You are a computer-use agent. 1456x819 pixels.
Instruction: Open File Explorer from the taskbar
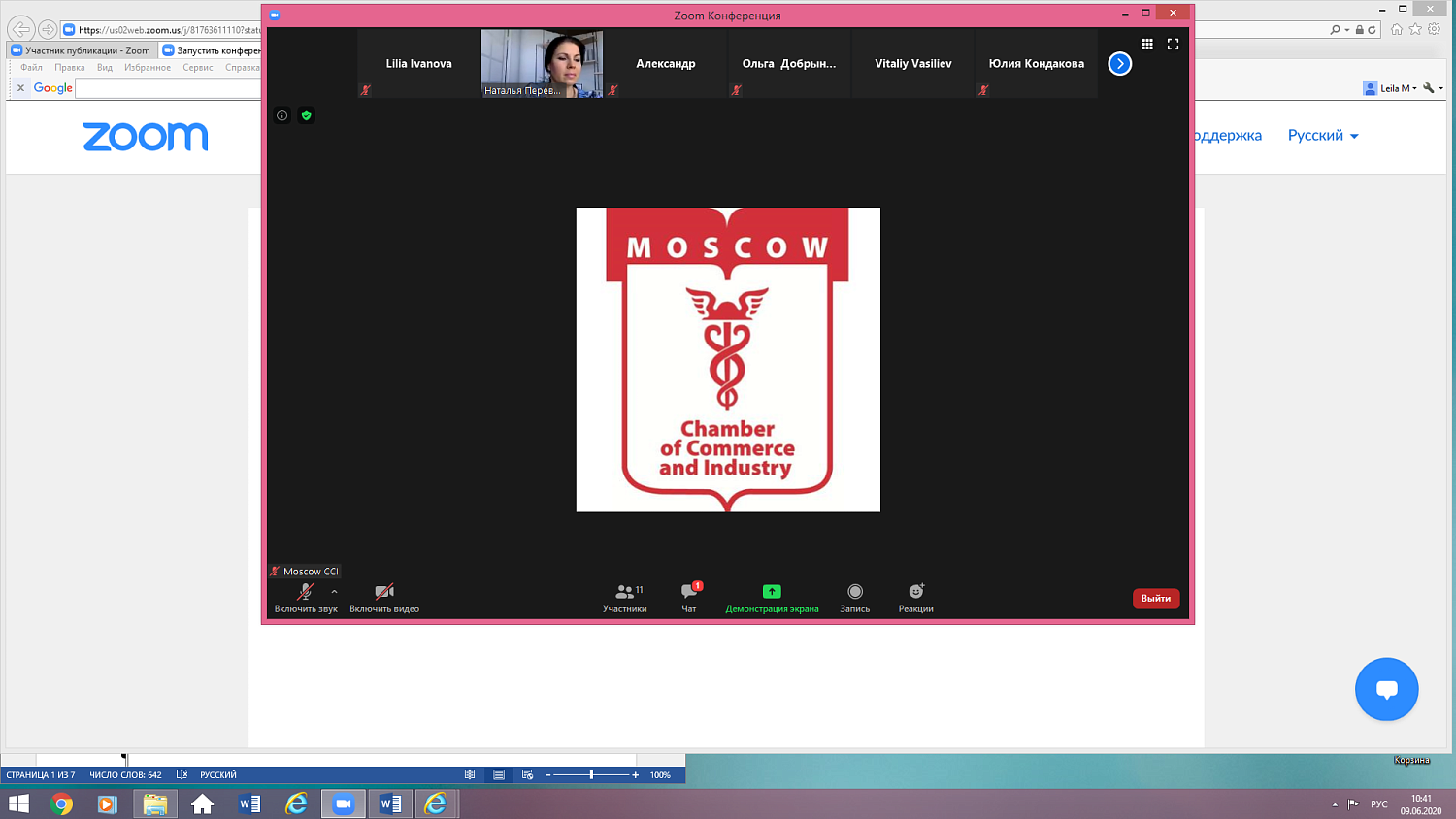155,804
